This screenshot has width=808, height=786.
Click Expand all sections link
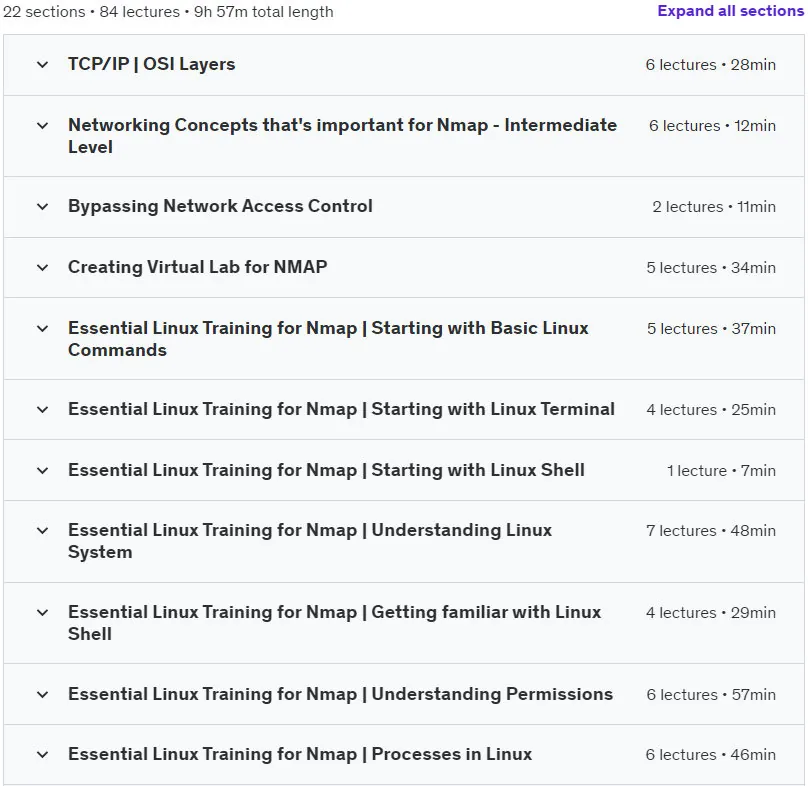pos(730,11)
